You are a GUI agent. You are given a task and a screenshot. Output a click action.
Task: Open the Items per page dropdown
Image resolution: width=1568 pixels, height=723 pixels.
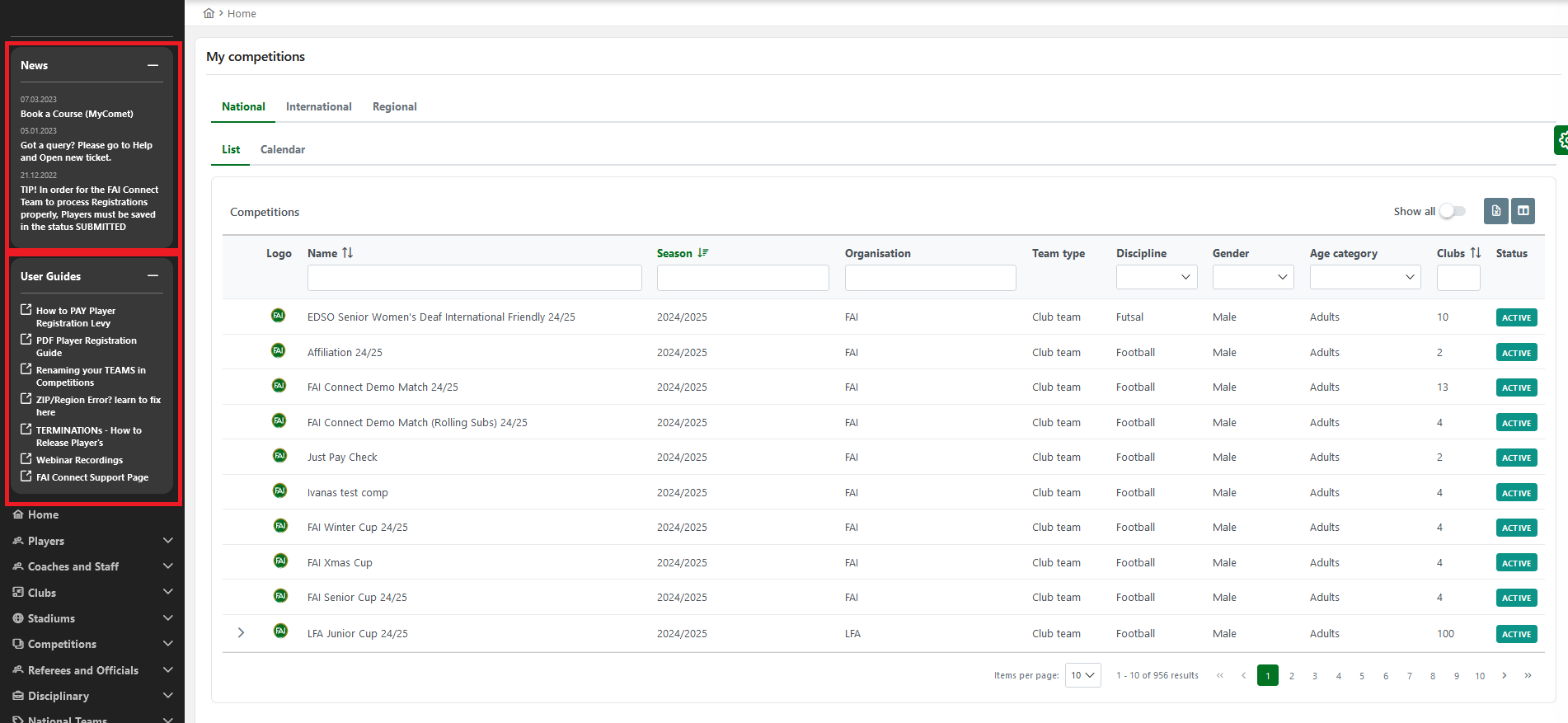[1082, 675]
